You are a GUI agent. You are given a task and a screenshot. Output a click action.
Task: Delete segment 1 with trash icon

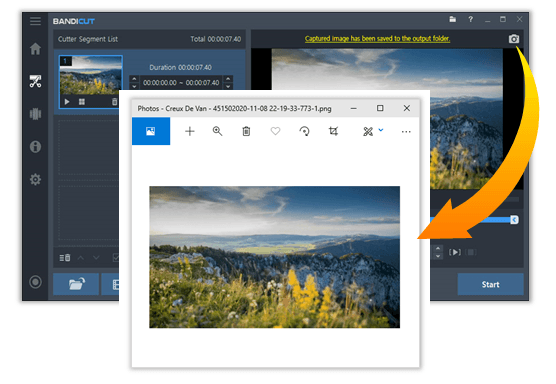[x=114, y=102]
